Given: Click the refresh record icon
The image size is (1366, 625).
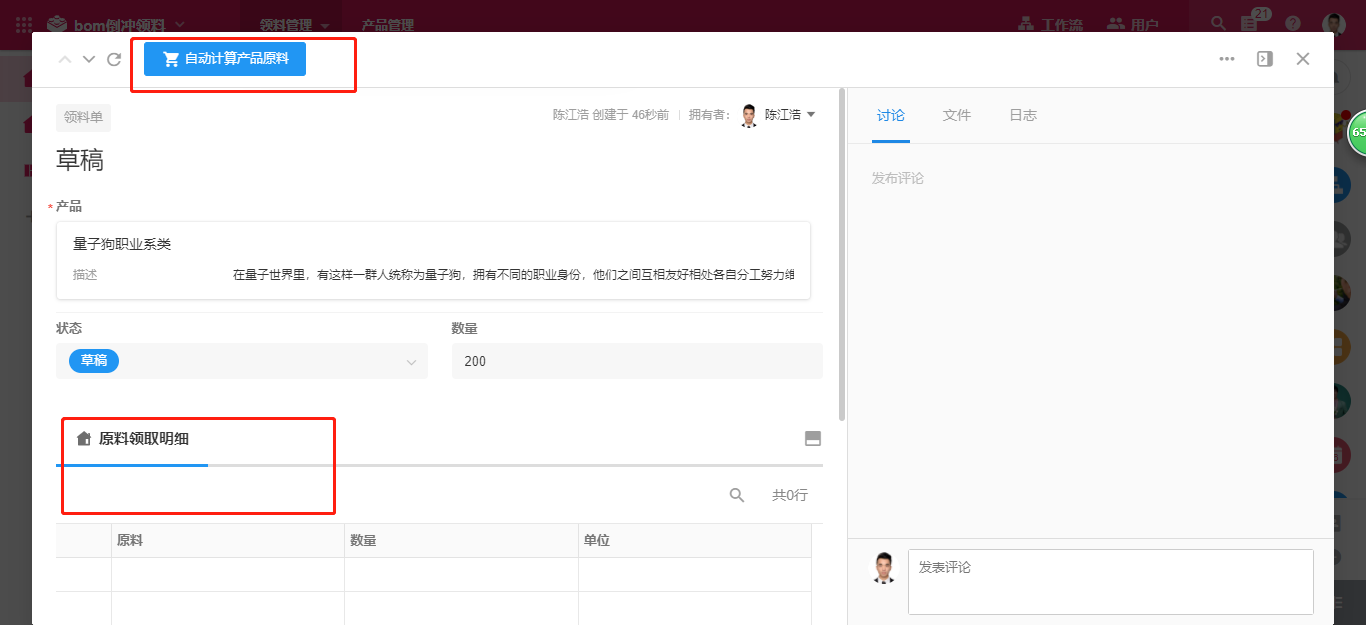Looking at the screenshot, I should point(114,59).
